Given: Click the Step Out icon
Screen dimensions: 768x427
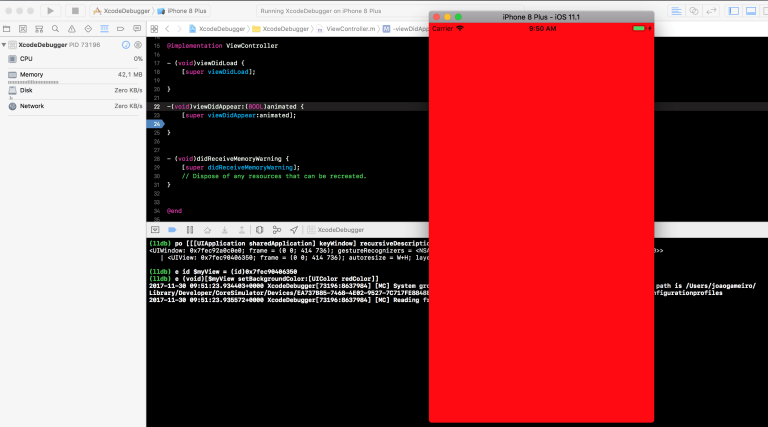Looking at the screenshot, I should point(242,230).
